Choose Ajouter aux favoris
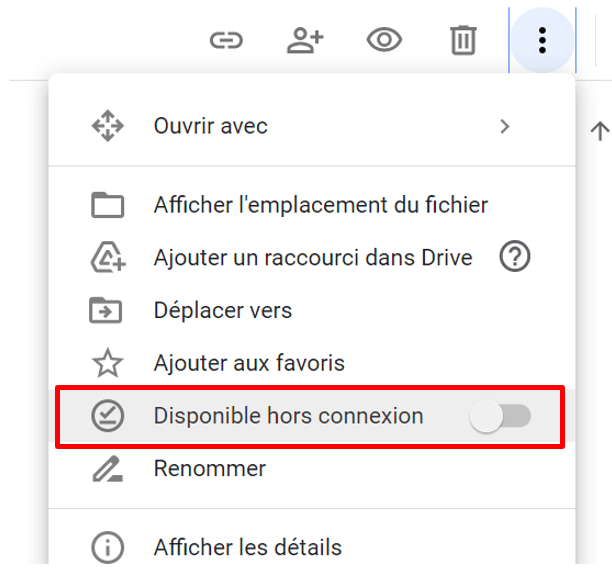612x576 pixels. pos(312,363)
